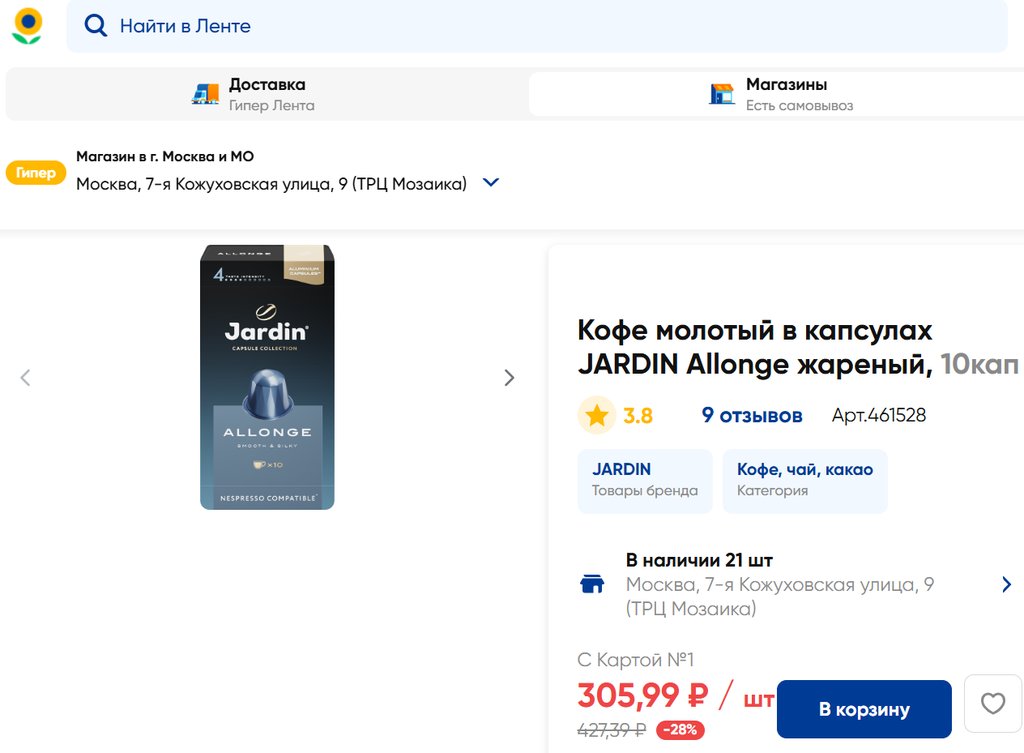Image resolution: width=1024 pixels, height=753 pixels.
Task: Open availability details right chevron
Action: click(x=1006, y=584)
